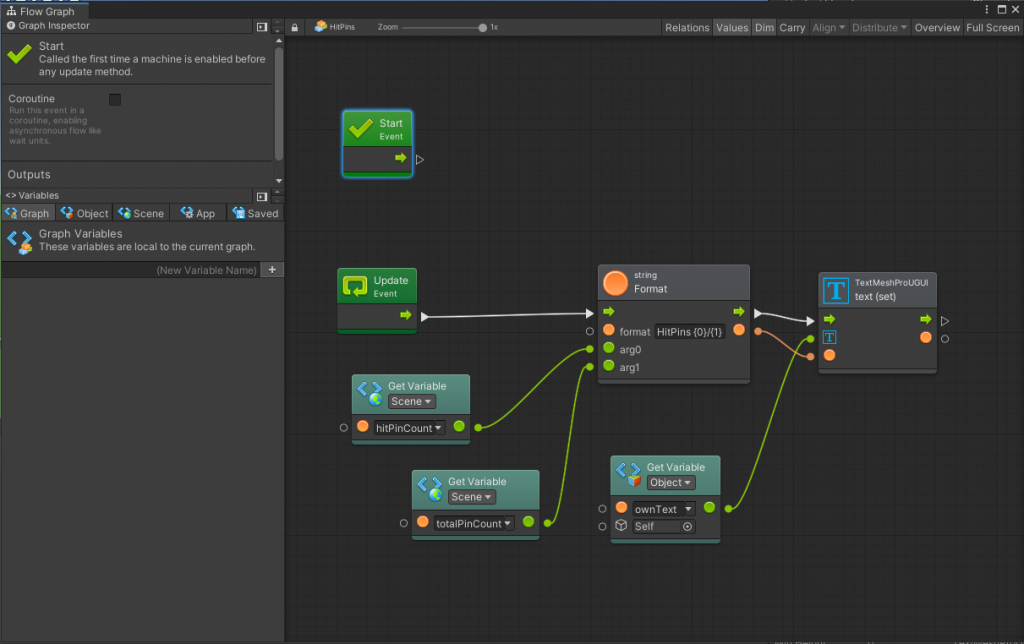Viewport: 1024px width, 644px height.
Task: Switch to the Object variables tab
Action: [84, 213]
